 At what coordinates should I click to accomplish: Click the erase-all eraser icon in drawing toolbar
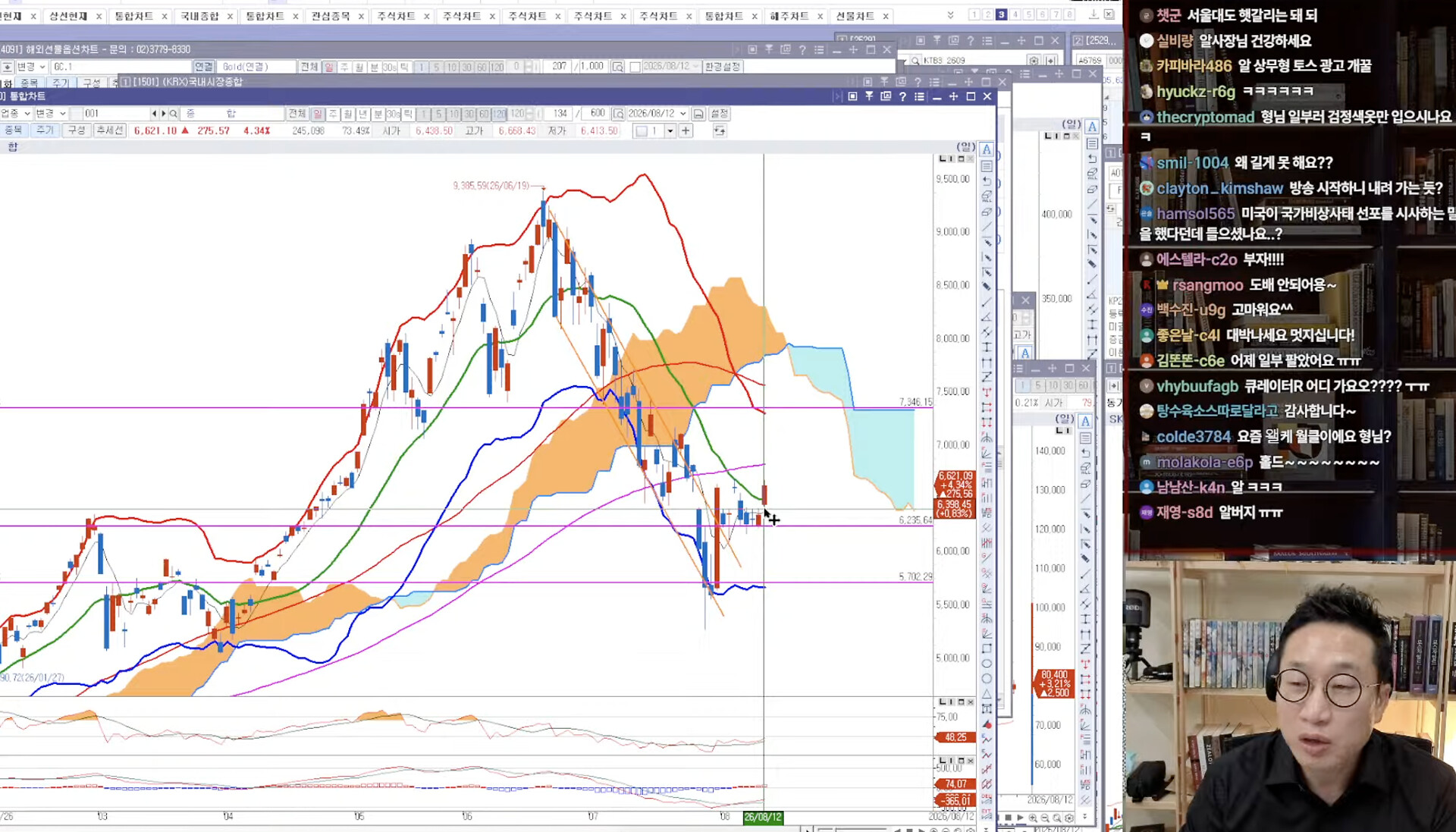point(987,196)
